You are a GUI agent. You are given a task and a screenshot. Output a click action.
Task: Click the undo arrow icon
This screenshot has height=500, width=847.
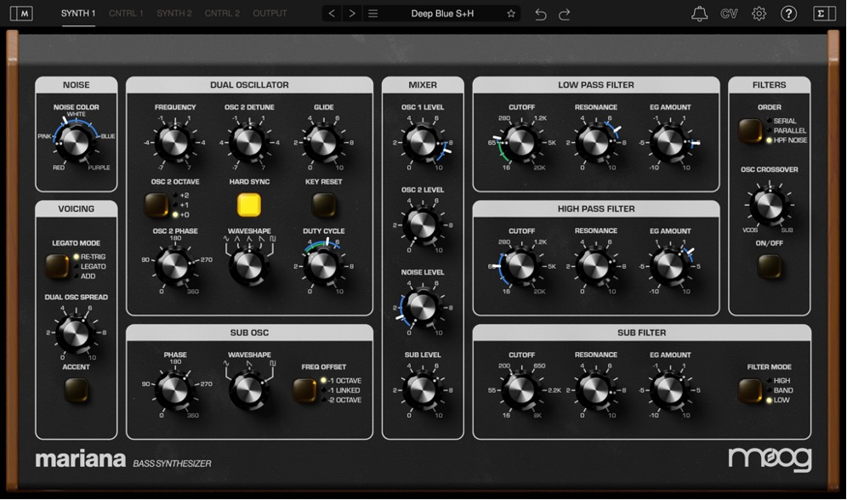pyautogui.click(x=540, y=14)
